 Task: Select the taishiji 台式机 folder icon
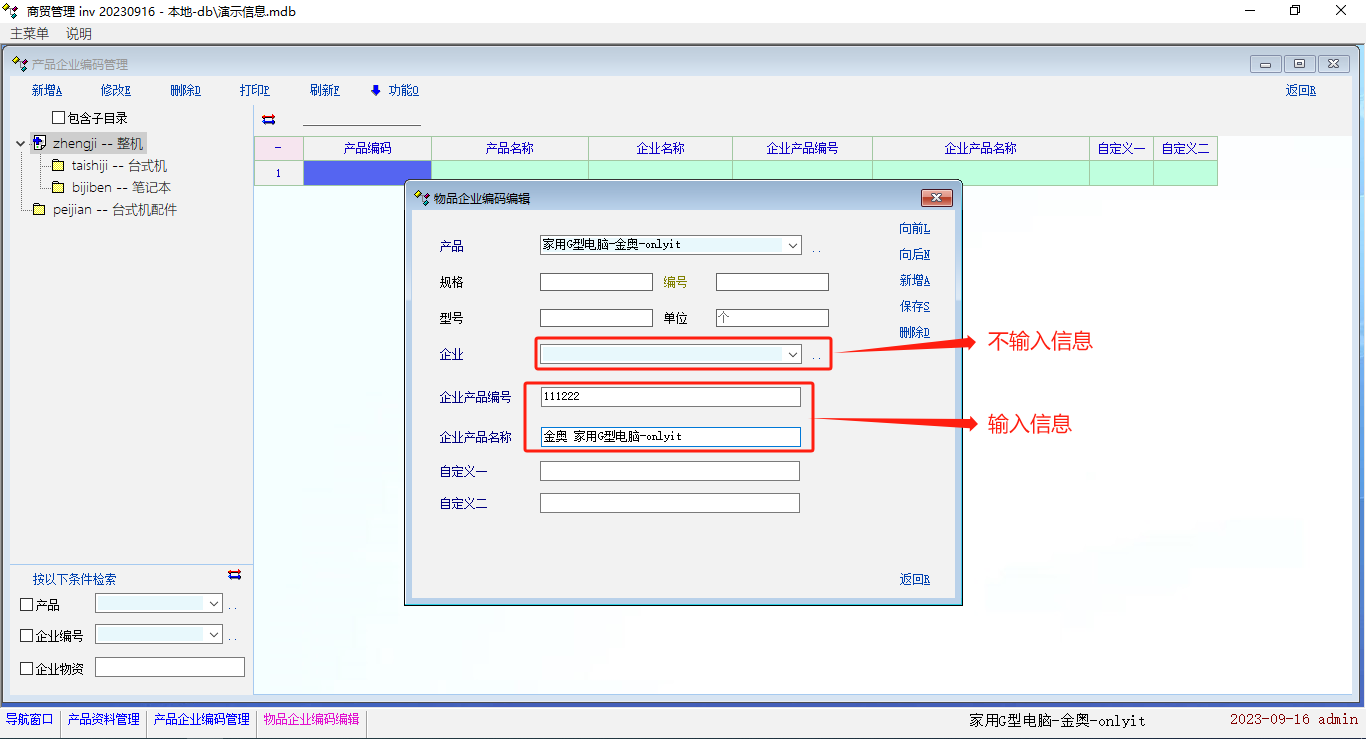[x=58, y=166]
